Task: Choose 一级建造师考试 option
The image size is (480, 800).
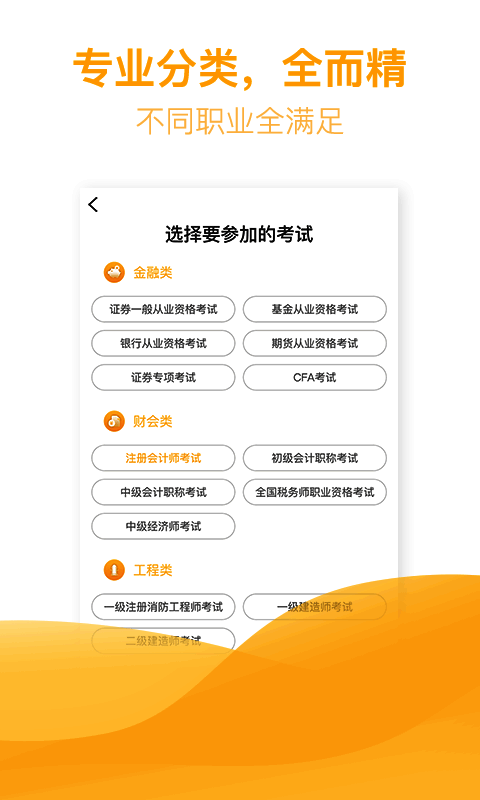Action: pyautogui.click(x=315, y=607)
